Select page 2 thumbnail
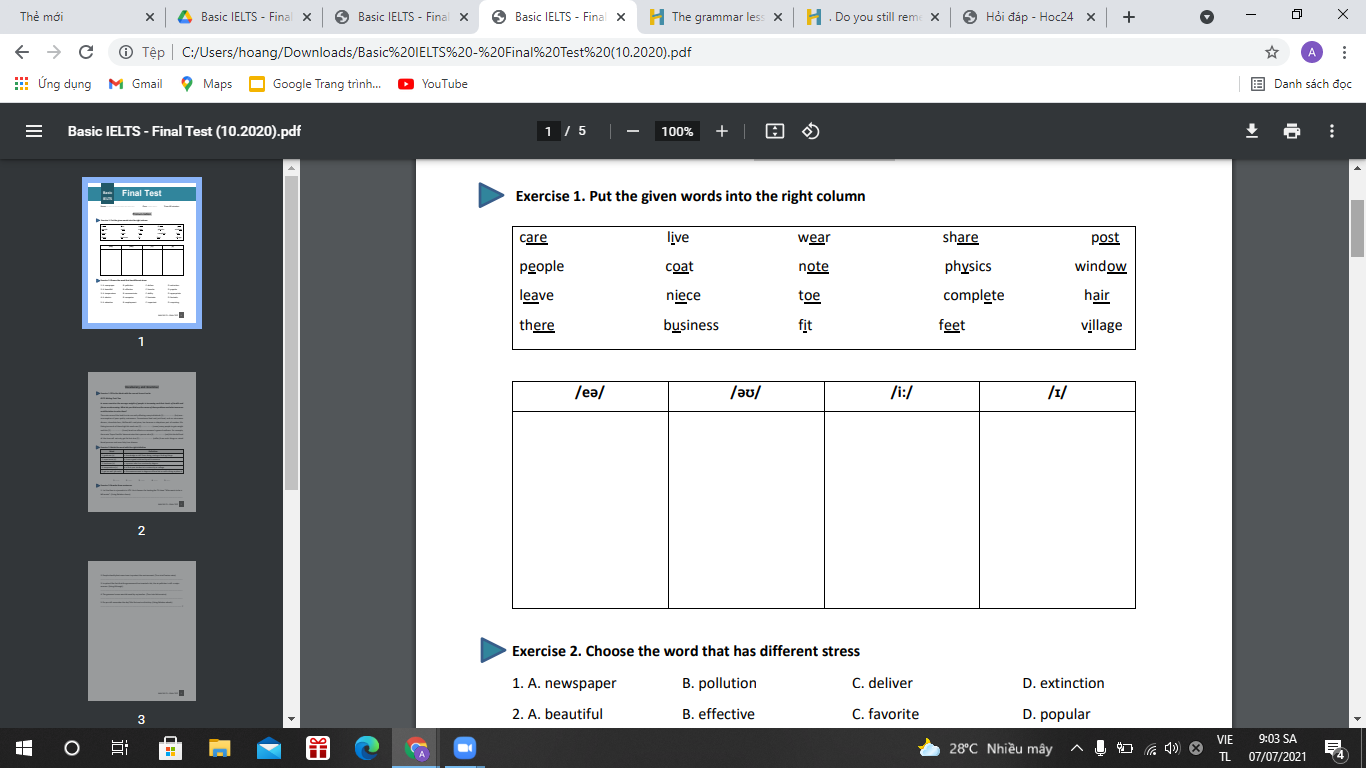Viewport: 1366px width, 768px height. pos(142,442)
